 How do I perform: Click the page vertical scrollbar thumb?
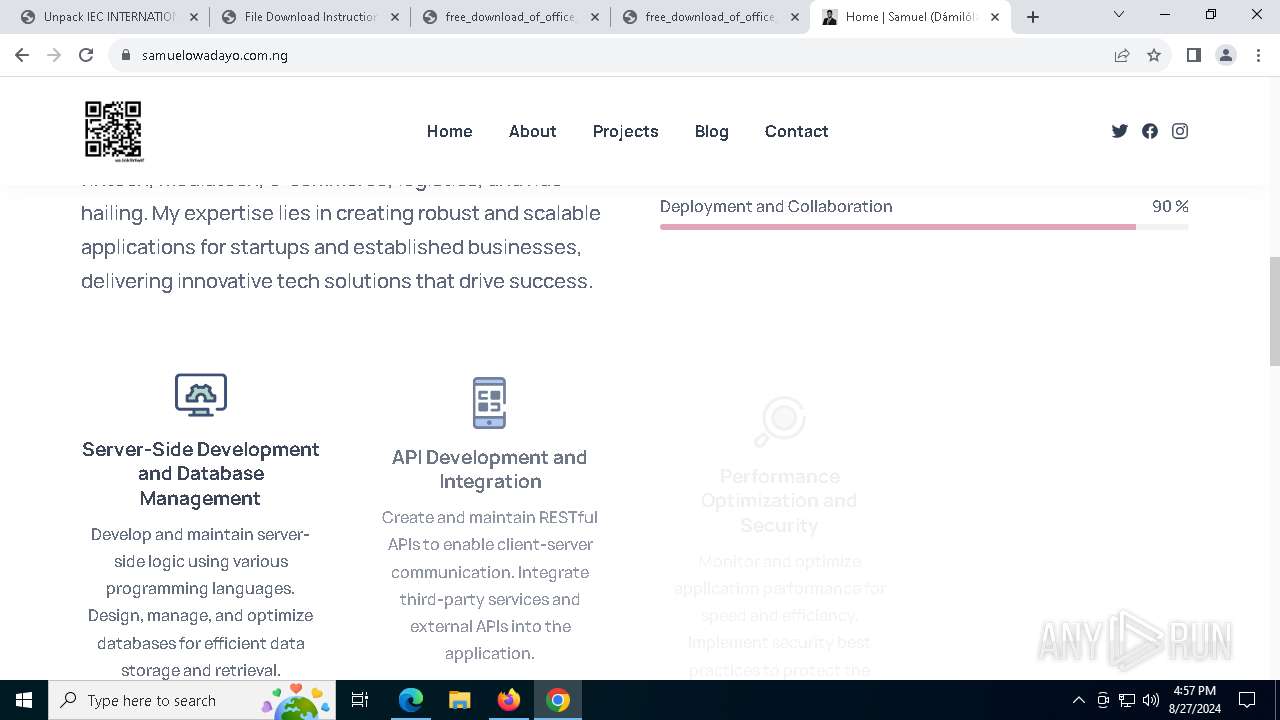pyautogui.click(x=1274, y=311)
